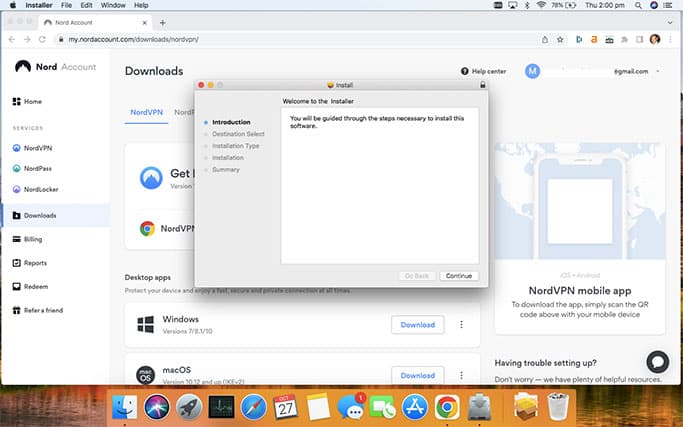683x427 pixels.
Task: Open the Installer menu
Action: pos(39,5)
